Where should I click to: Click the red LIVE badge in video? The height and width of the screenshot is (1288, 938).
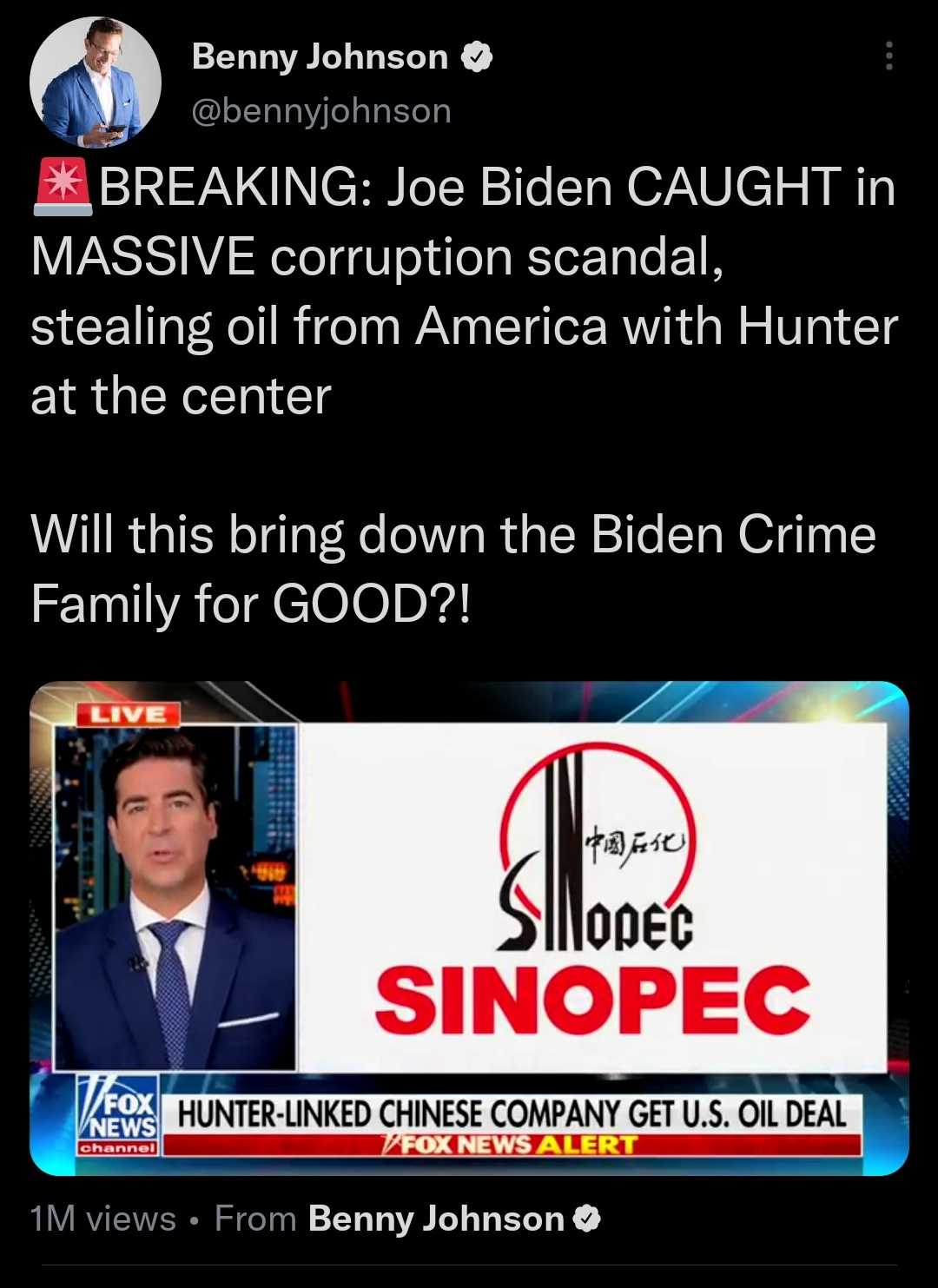point(129,714)
